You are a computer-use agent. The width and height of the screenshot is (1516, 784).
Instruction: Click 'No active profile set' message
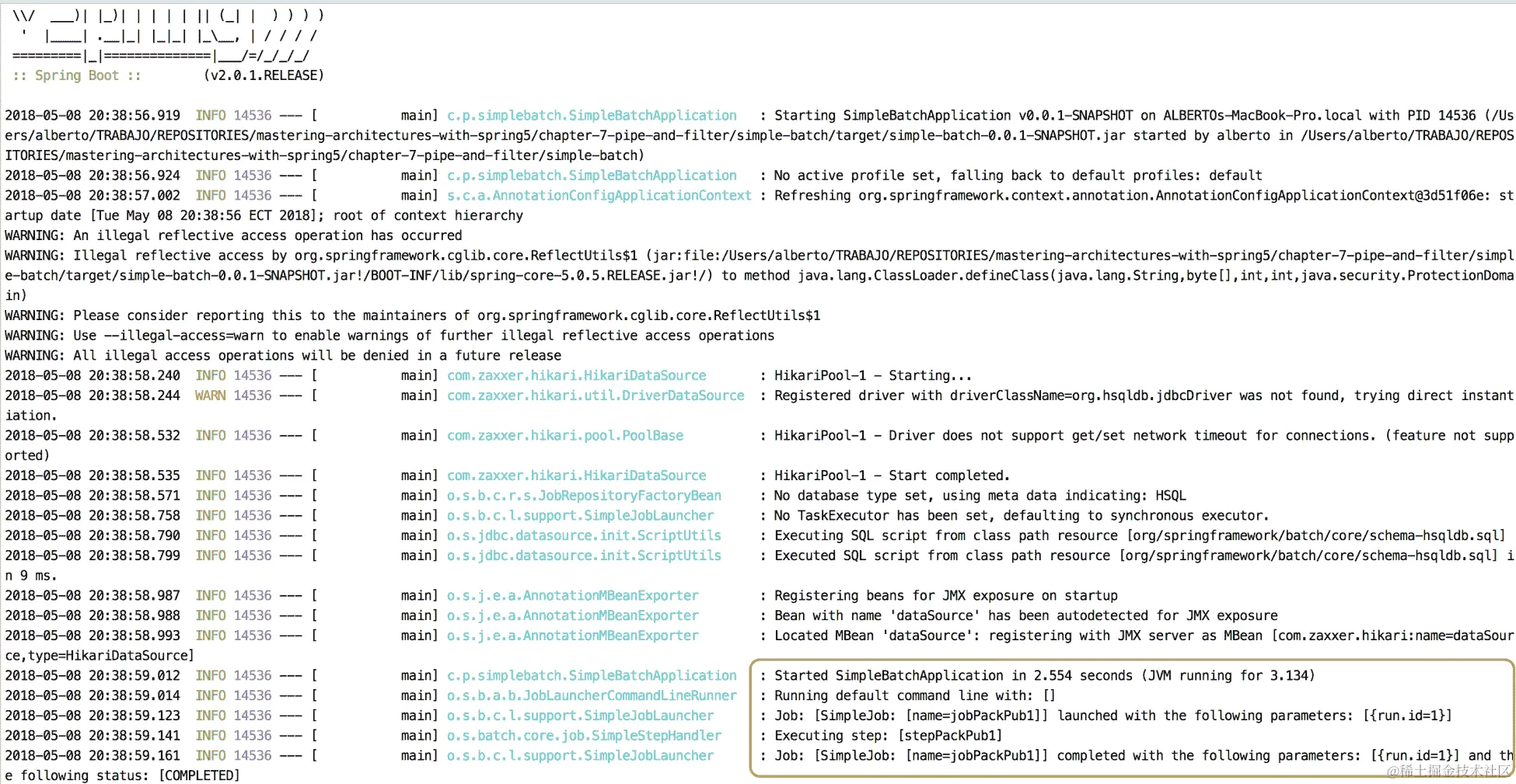[x=1018, y=176]
